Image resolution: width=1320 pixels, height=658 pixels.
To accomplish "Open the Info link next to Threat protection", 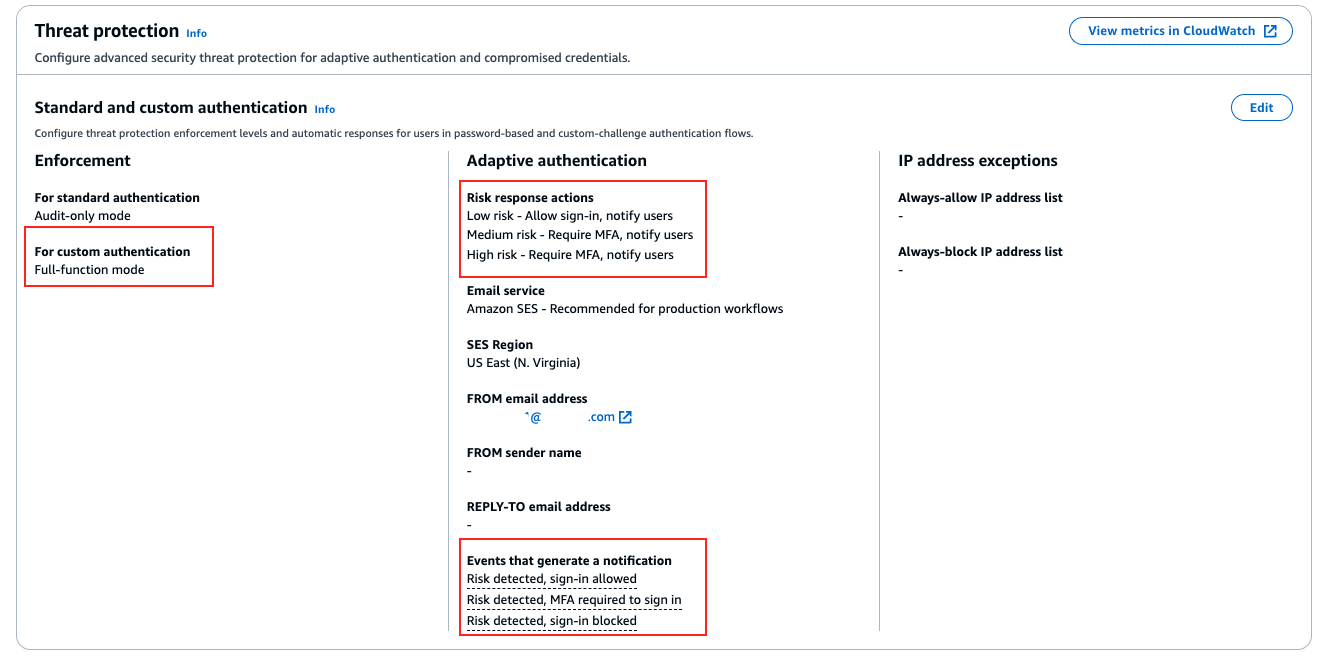I will (x=196, y=33).
